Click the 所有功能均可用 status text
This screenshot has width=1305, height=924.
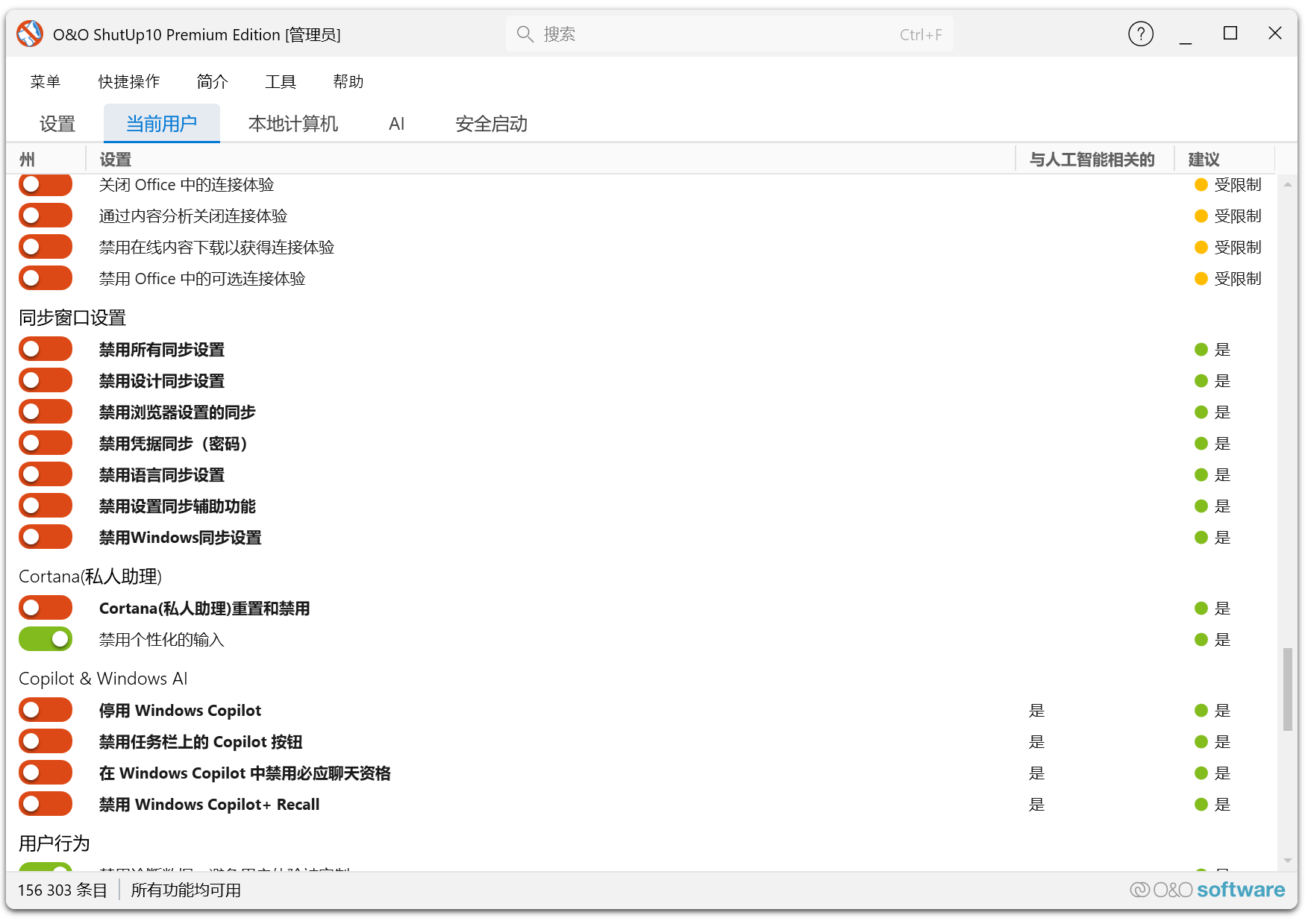click(x=186, y=890)
